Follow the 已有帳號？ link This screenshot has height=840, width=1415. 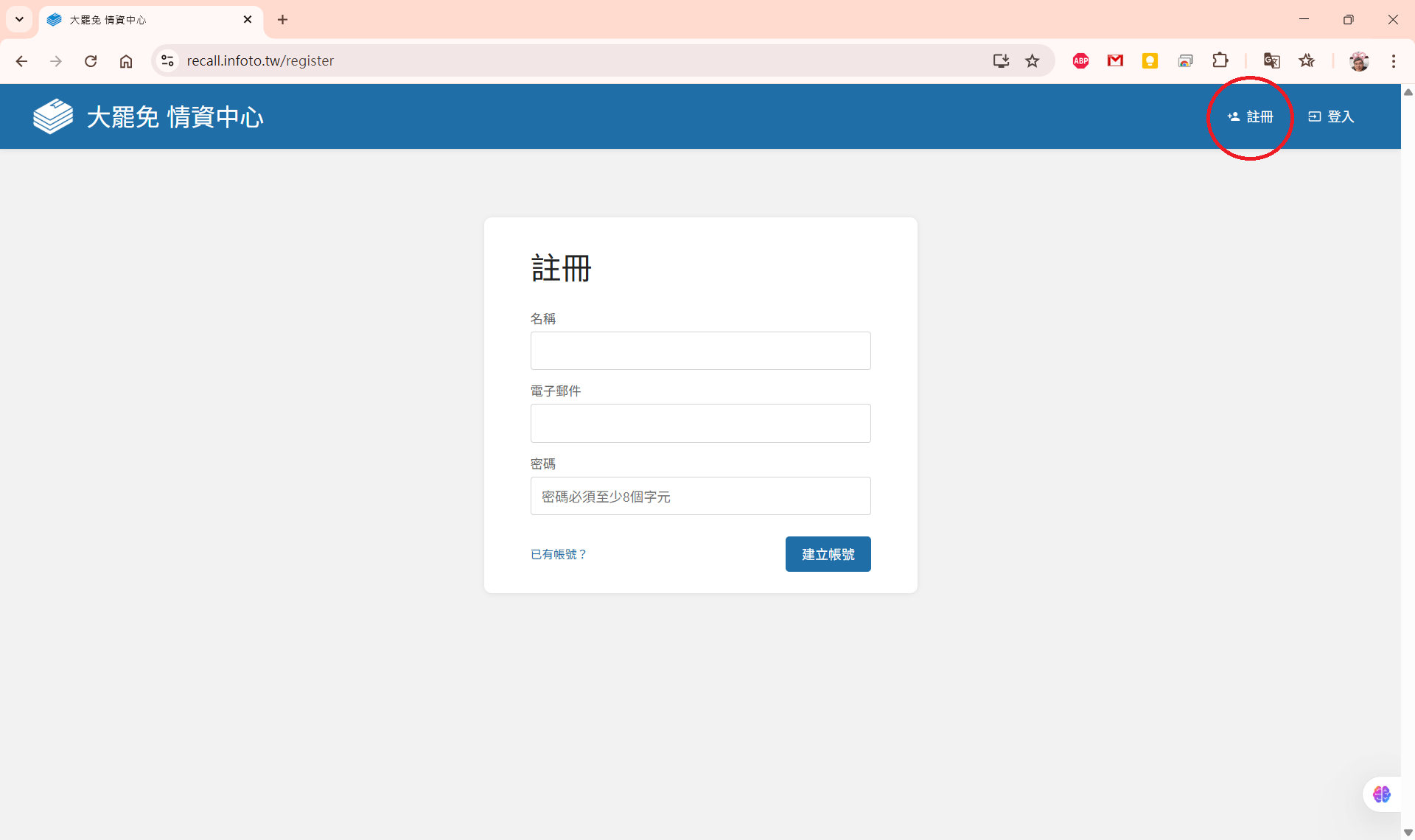[x=558, y=554]
